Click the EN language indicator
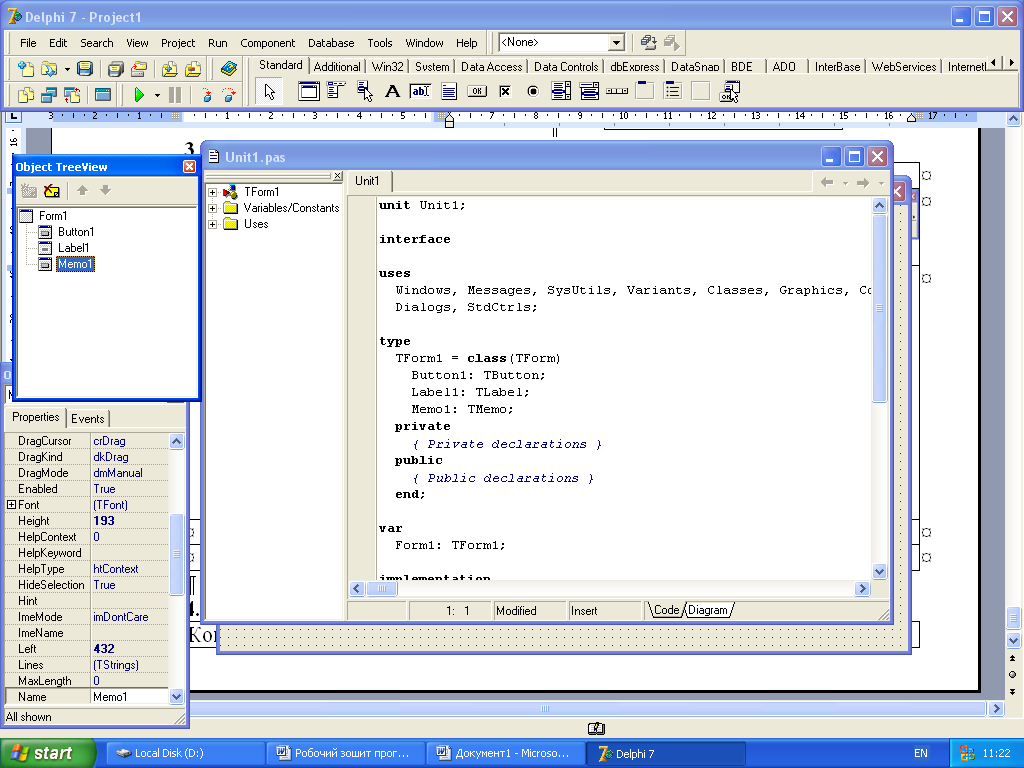Screen dimensions: 1024x768 tap(921, 754)
